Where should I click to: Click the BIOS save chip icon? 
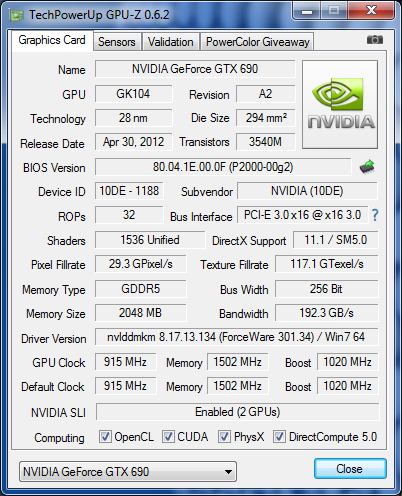[x=367, y=167]
